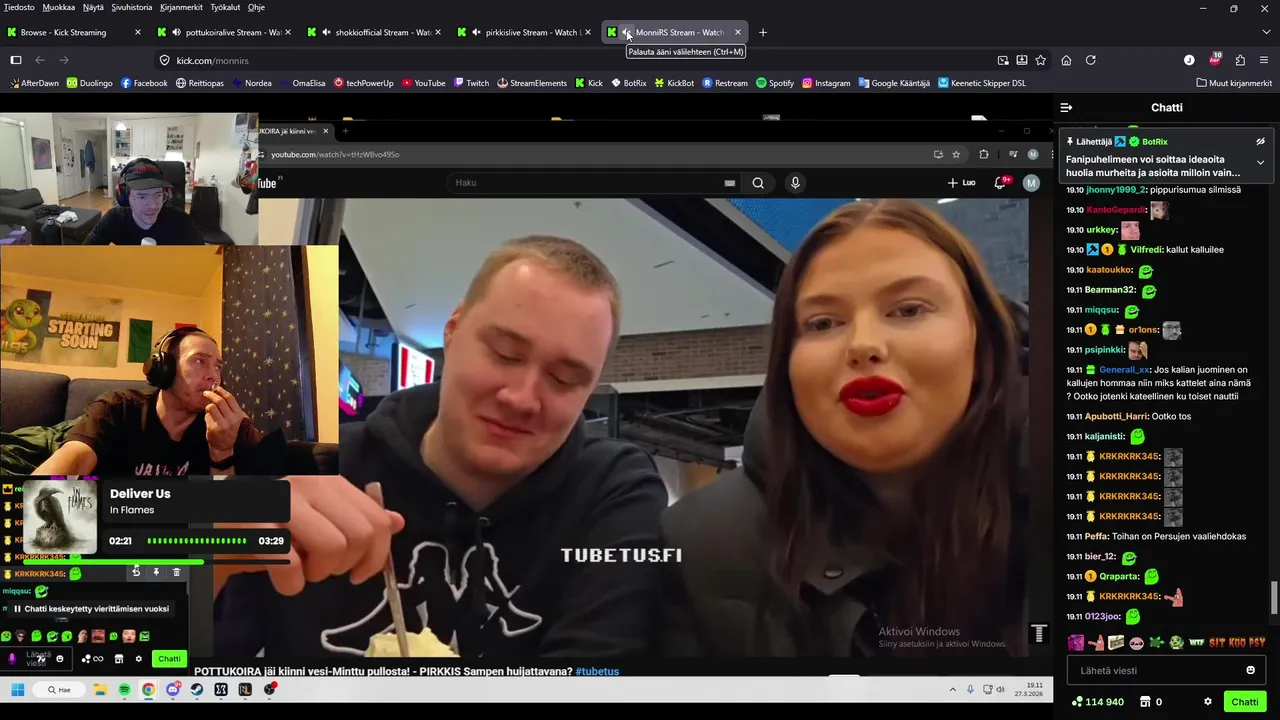Click Chrome icon in the taskbar
Image resolution: width=1280 pixels, height=720 pixels.
click(148, 690)
